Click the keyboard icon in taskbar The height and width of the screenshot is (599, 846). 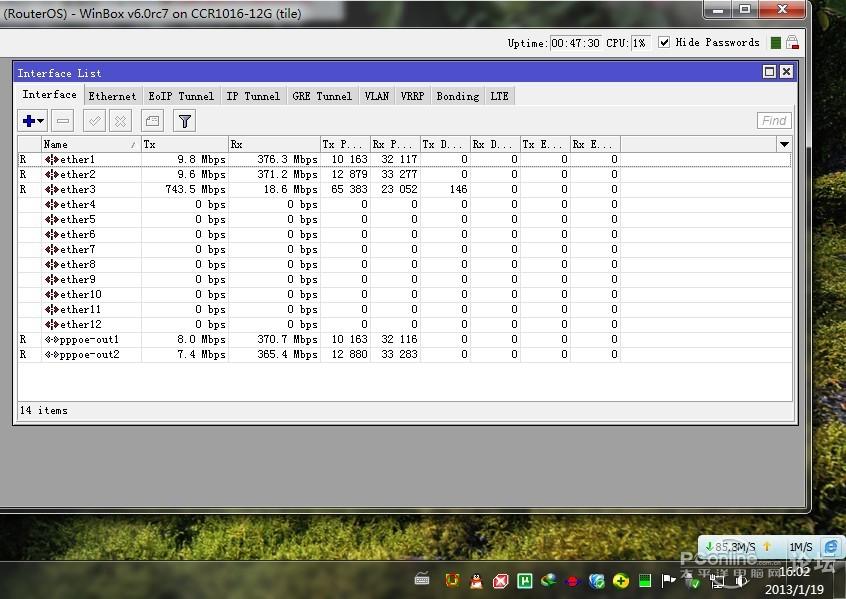422,580
